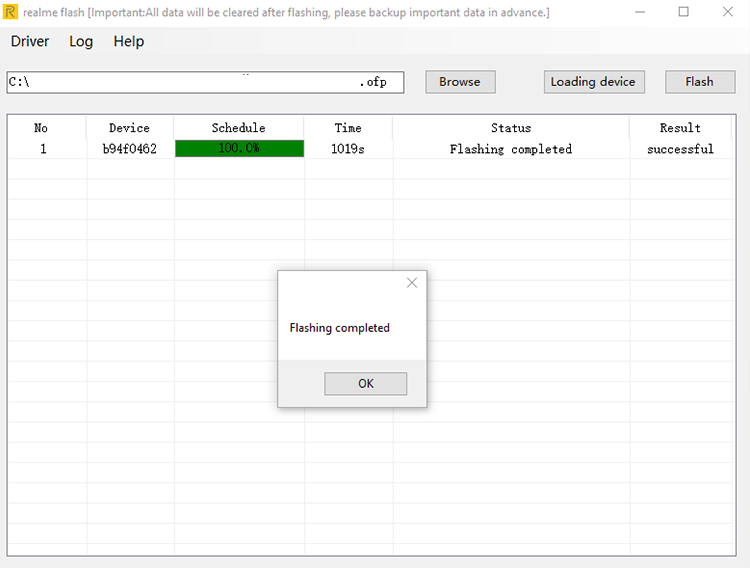This screenshot has width=750, height=568.
Task: Click the realme flash app icon
Action: 10,11
